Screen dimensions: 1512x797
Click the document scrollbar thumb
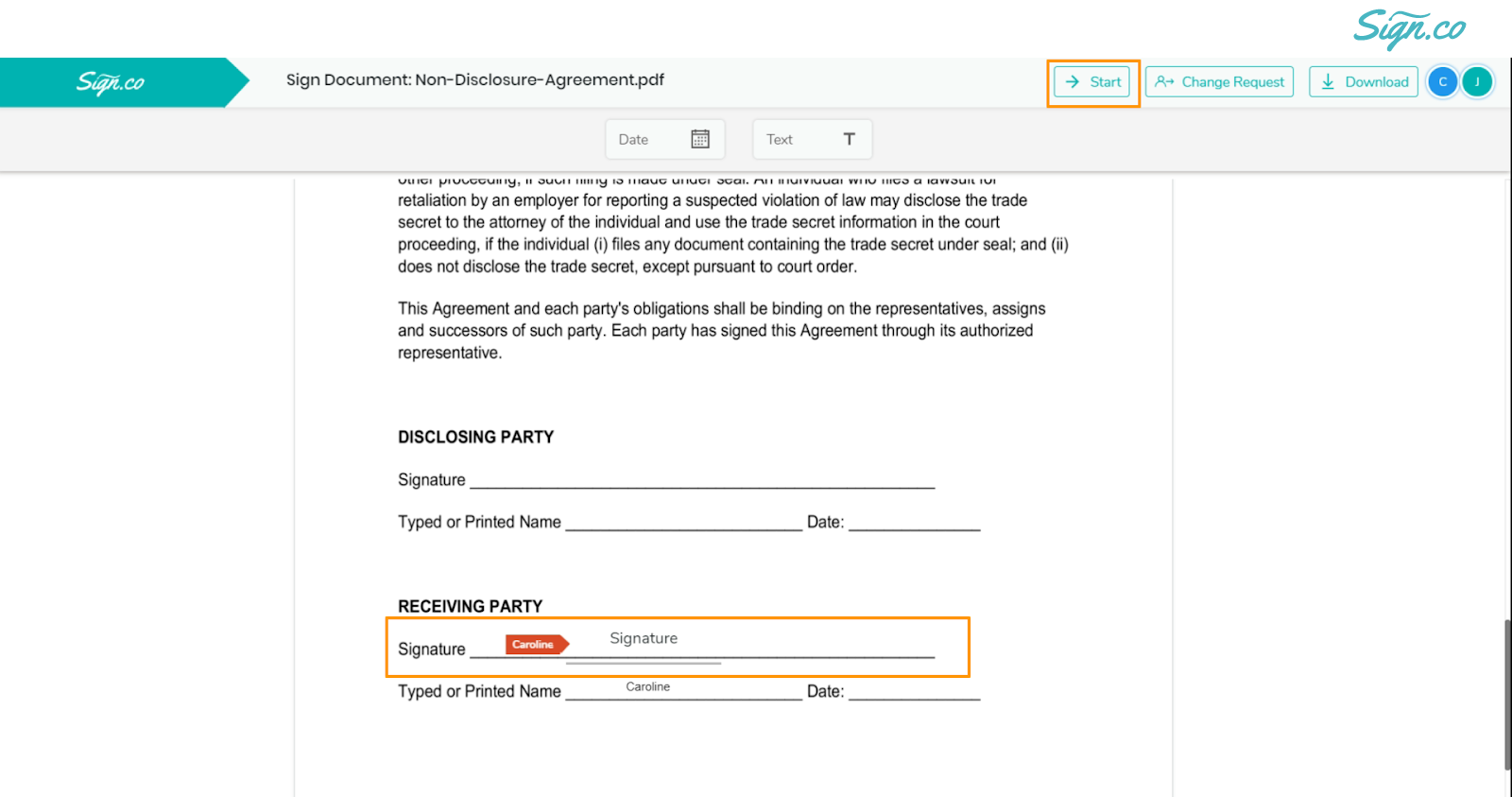[1507, 695]
